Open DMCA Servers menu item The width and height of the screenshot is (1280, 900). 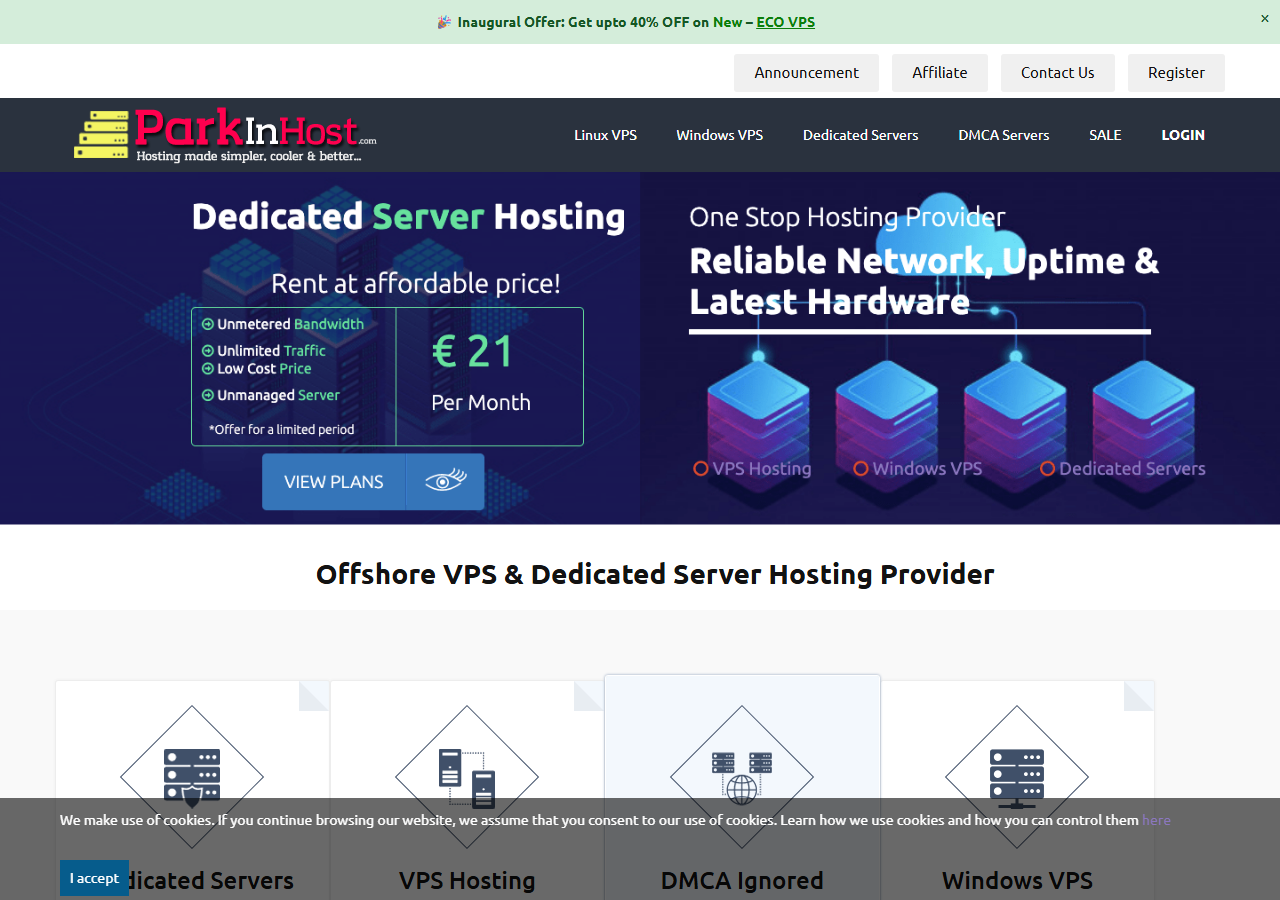click(1004, 135)
